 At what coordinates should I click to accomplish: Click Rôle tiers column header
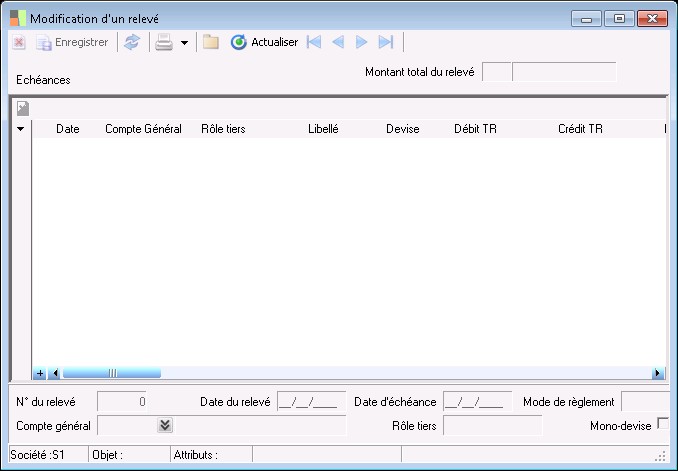point(223,129)
